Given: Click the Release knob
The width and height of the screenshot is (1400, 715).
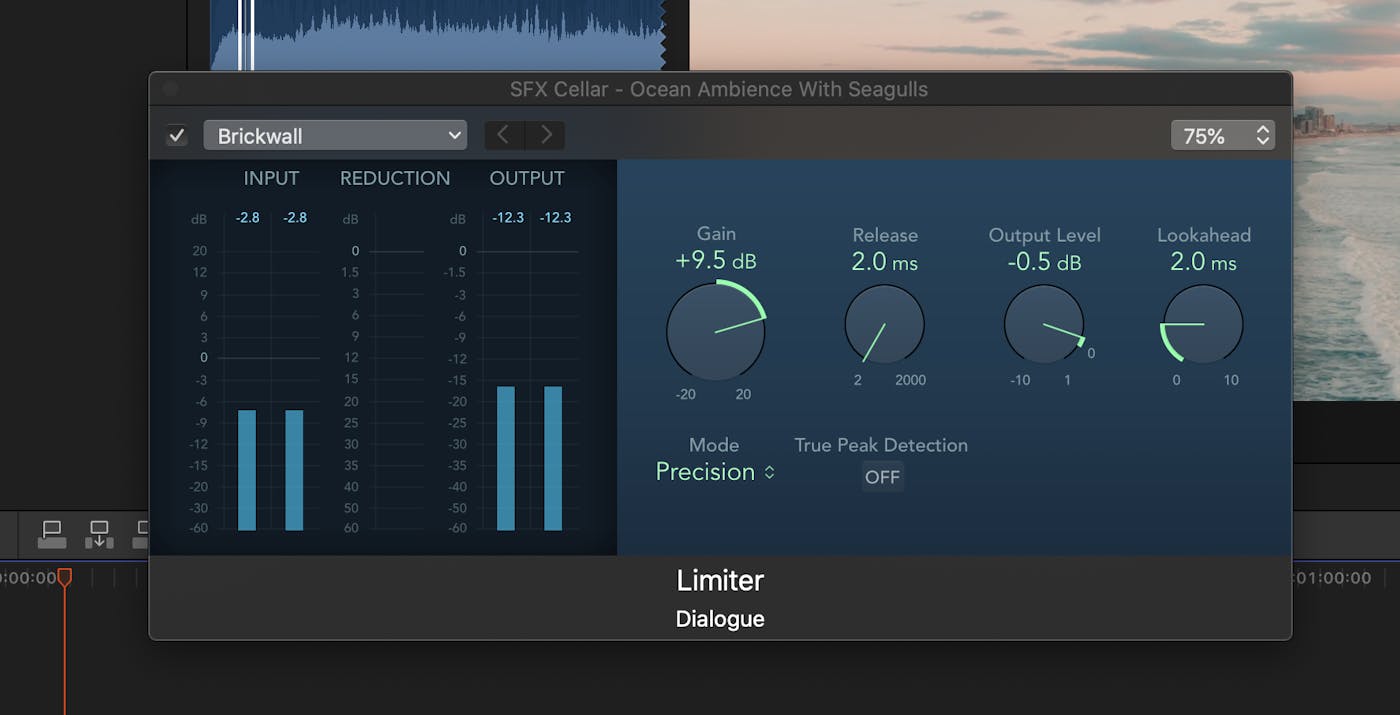Looking at the screenshot, I should 884,325.
